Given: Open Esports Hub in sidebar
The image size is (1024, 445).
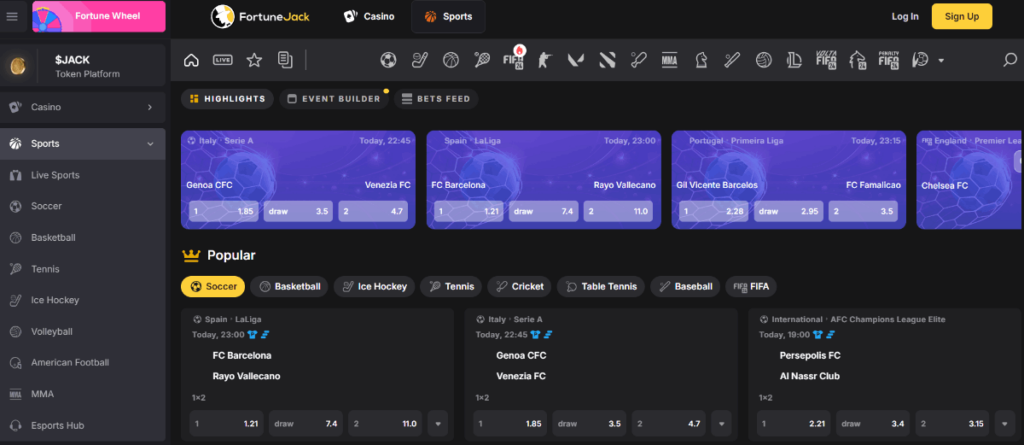Looking at the screenshot, I should [x=82, y=425].
